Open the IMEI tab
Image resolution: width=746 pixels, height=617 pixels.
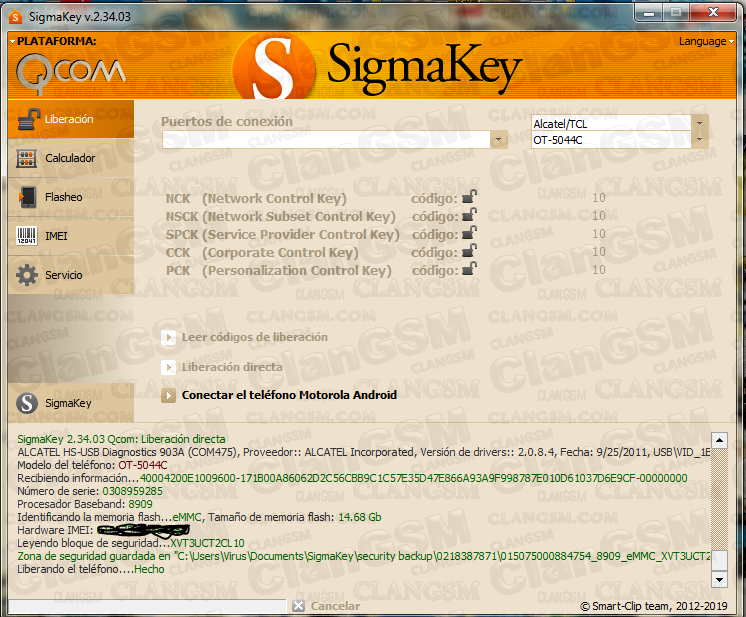point(71,236)
